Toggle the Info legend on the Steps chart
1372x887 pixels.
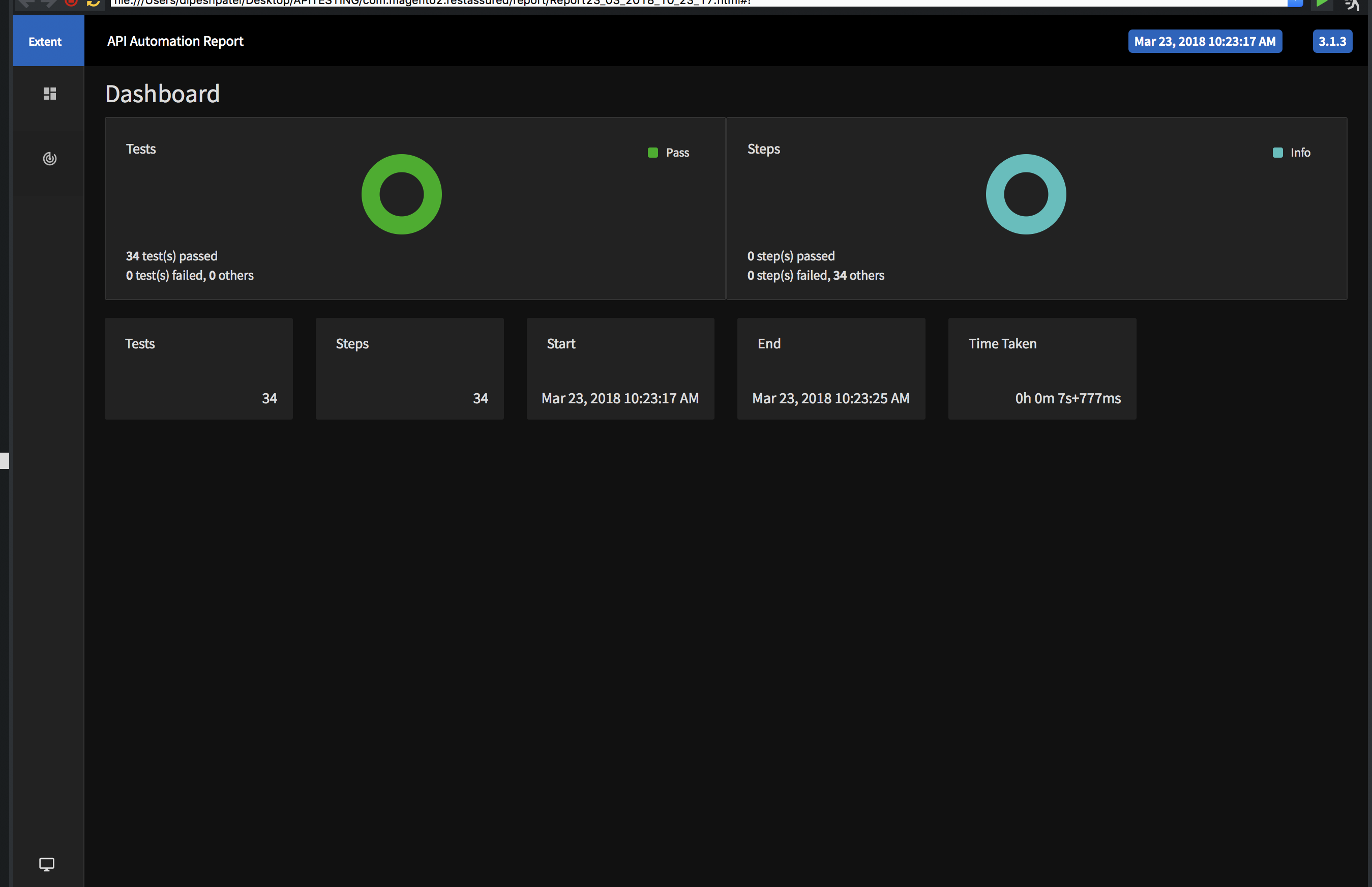click(1291, 152)
